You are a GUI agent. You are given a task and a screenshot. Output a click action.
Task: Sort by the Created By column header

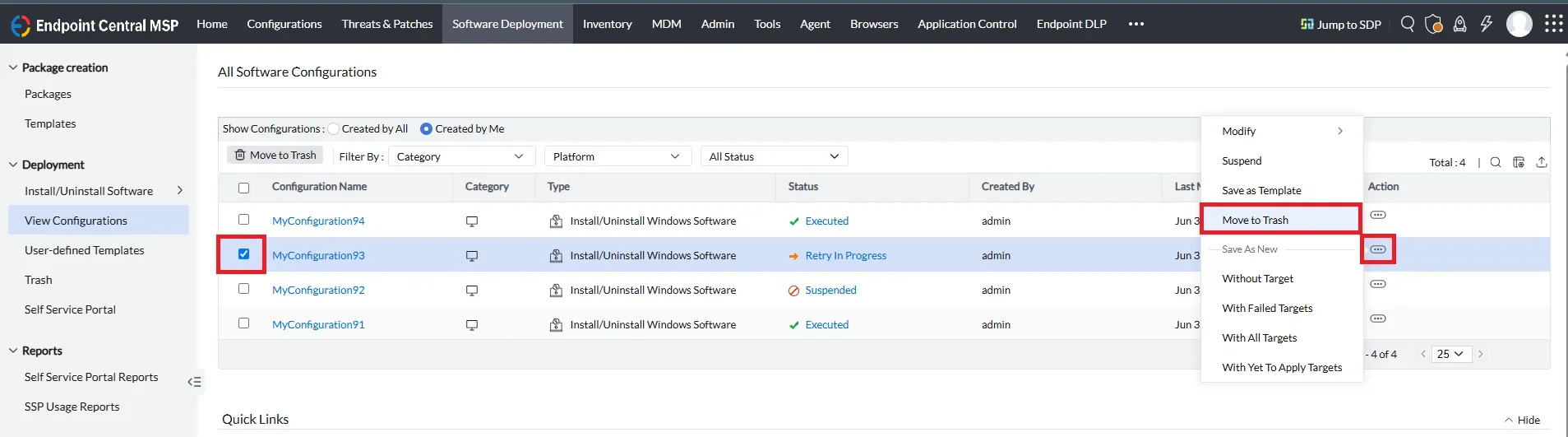1007,187
